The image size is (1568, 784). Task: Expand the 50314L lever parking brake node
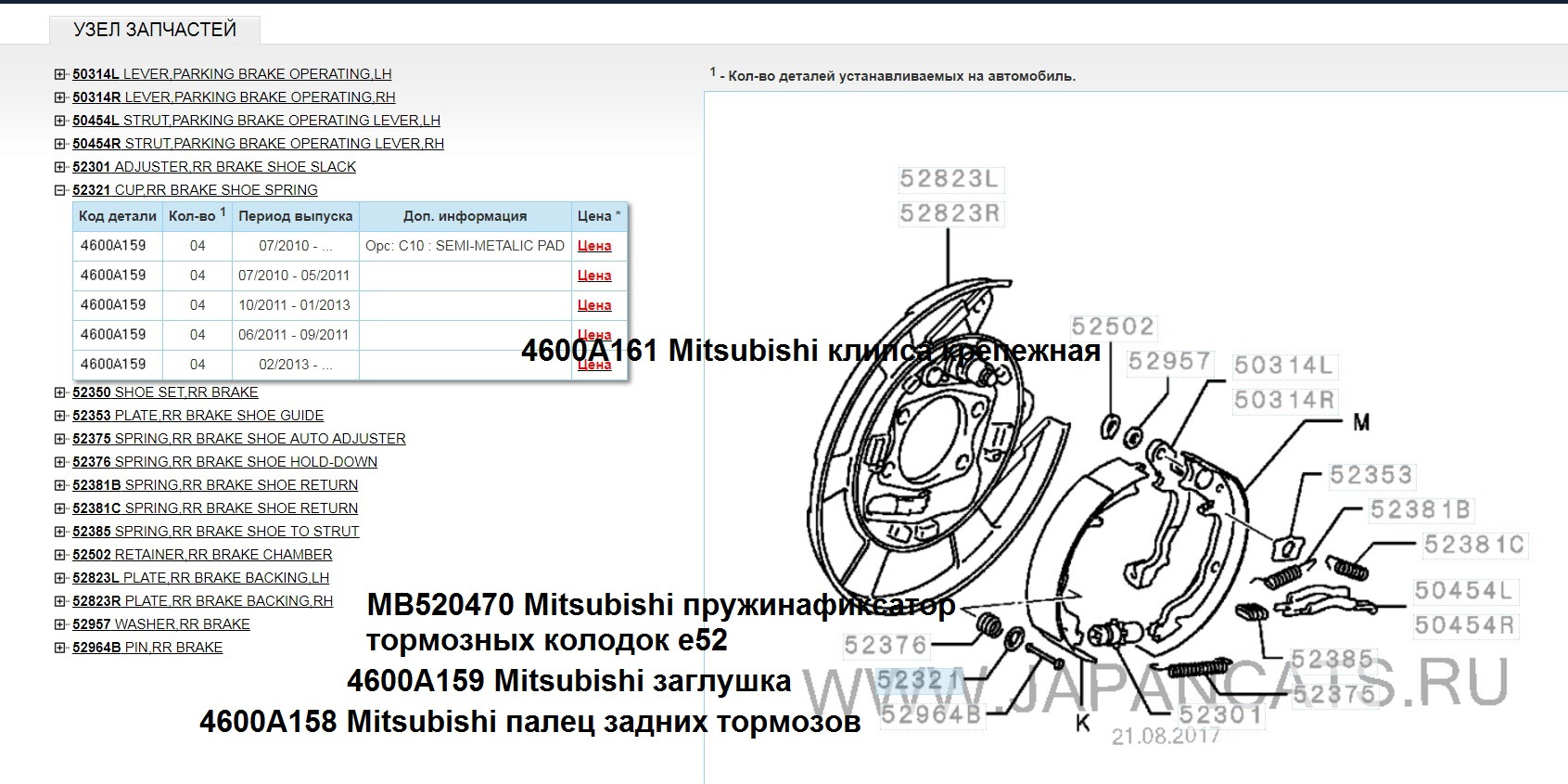(x=60, y=74)
